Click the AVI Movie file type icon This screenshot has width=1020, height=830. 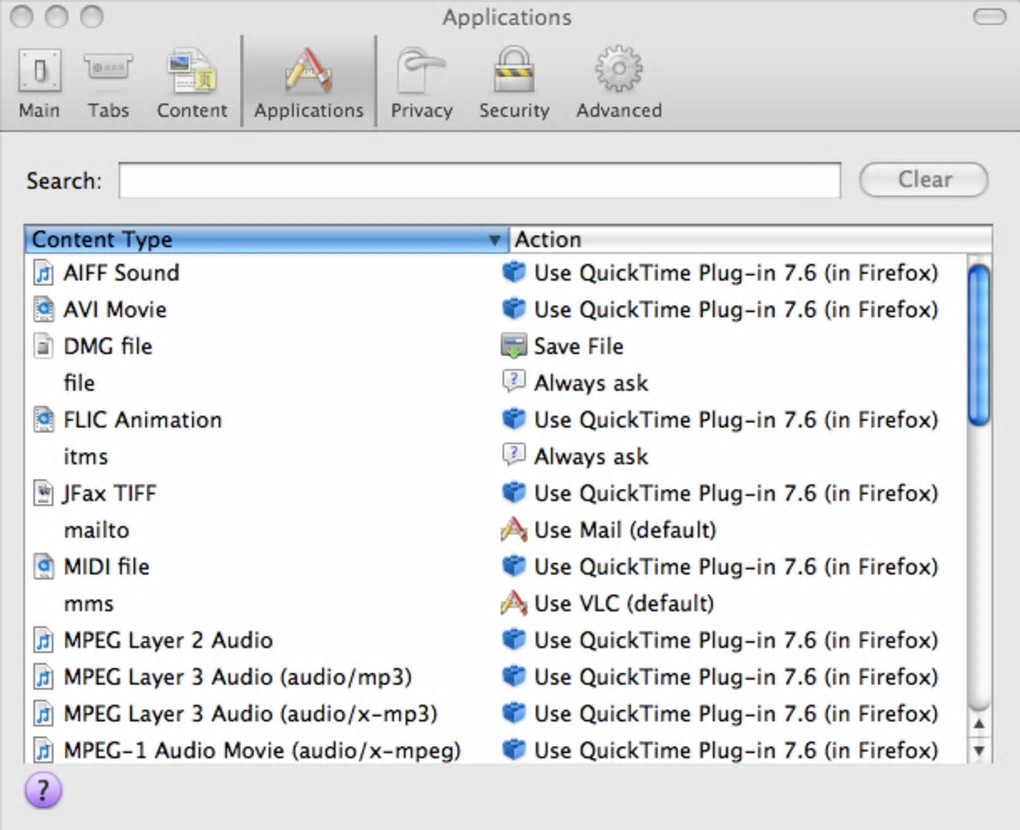tap(44, 309)
